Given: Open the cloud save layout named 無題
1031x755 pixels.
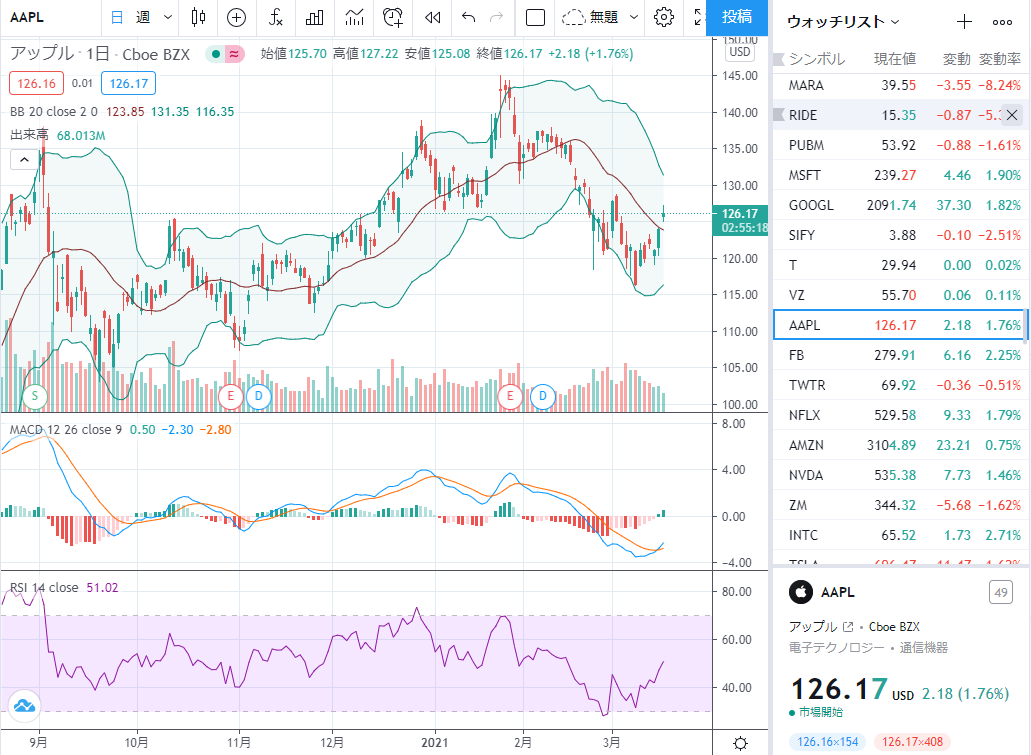Looking at the screenshot, I should [590, 17].
